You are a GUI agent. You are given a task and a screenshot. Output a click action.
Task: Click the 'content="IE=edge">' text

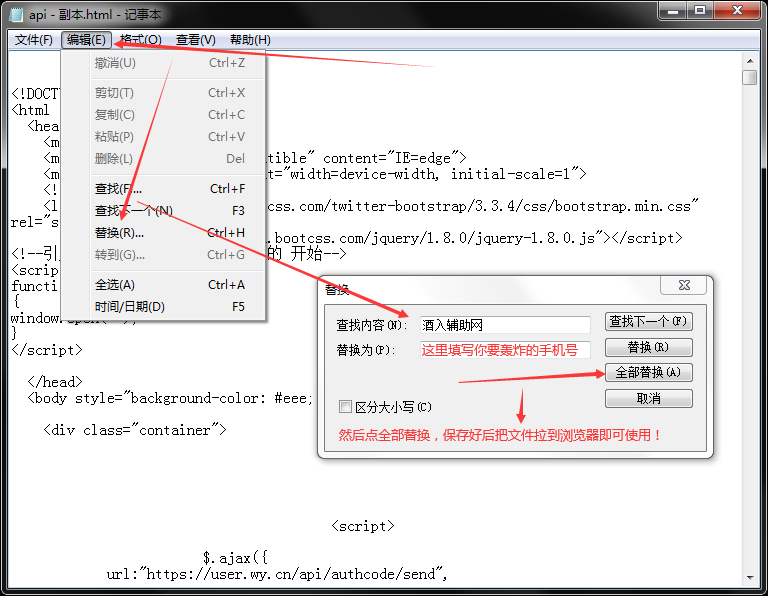coord(395,158)
